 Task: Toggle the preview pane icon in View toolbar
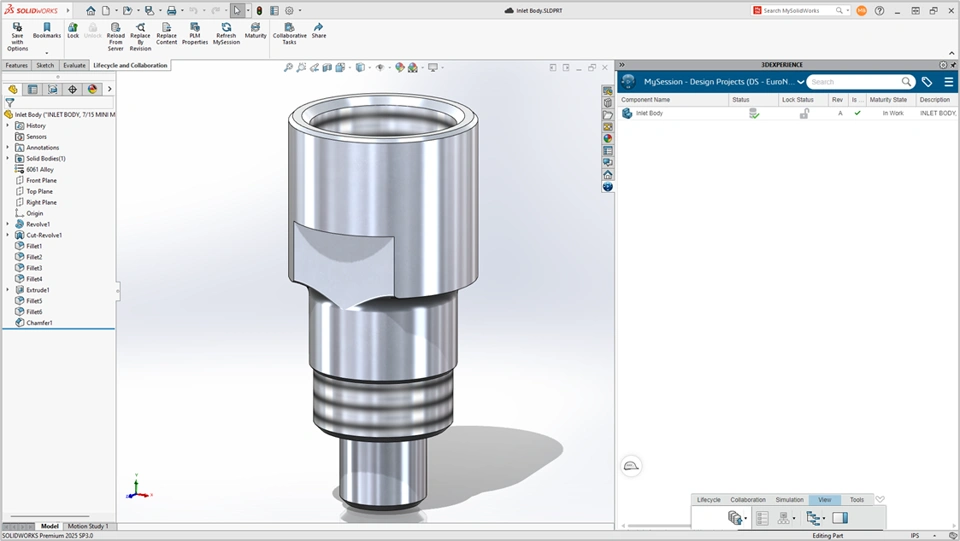point(840,518)
